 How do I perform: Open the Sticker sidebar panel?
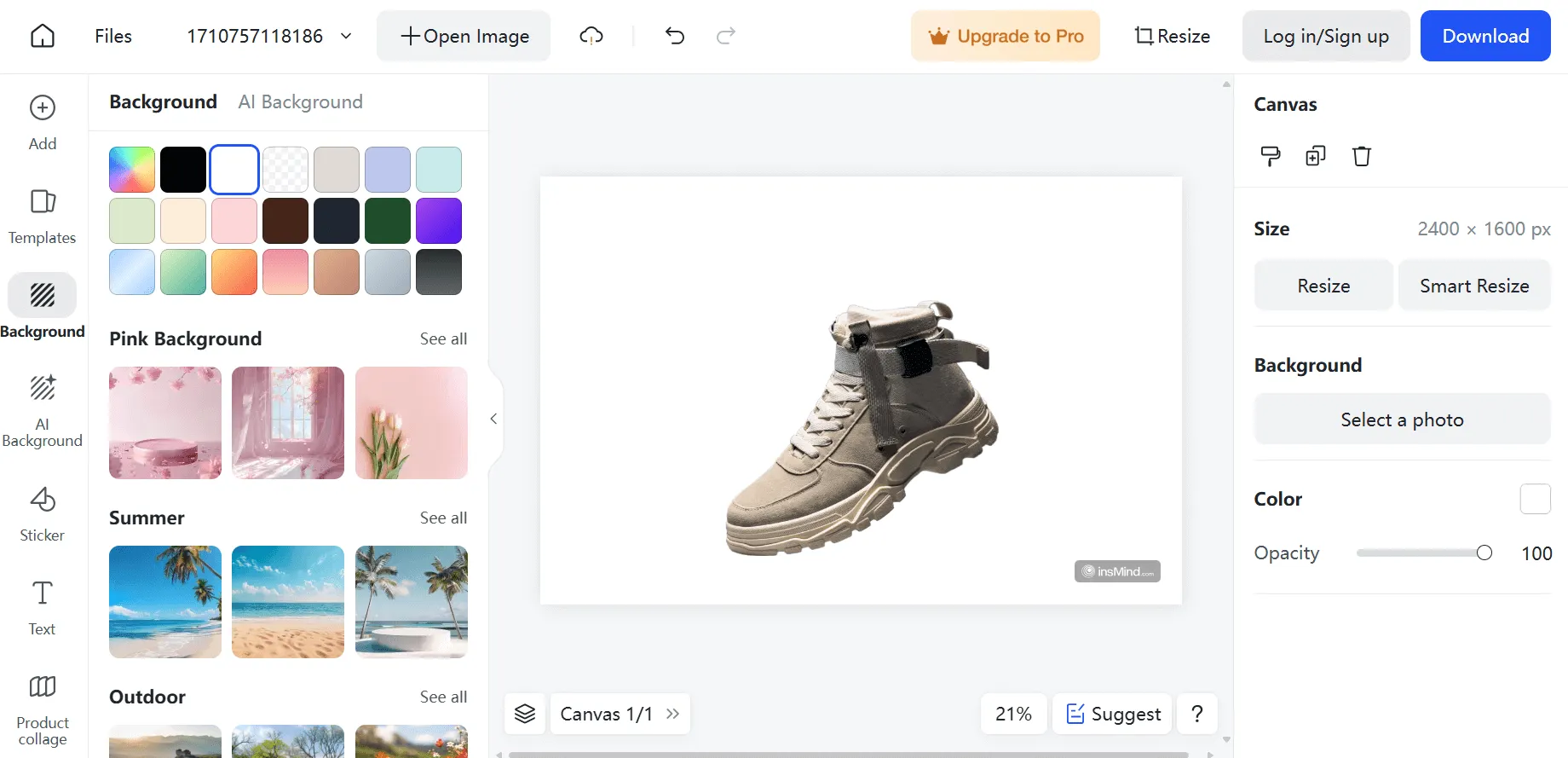(43, 514)
